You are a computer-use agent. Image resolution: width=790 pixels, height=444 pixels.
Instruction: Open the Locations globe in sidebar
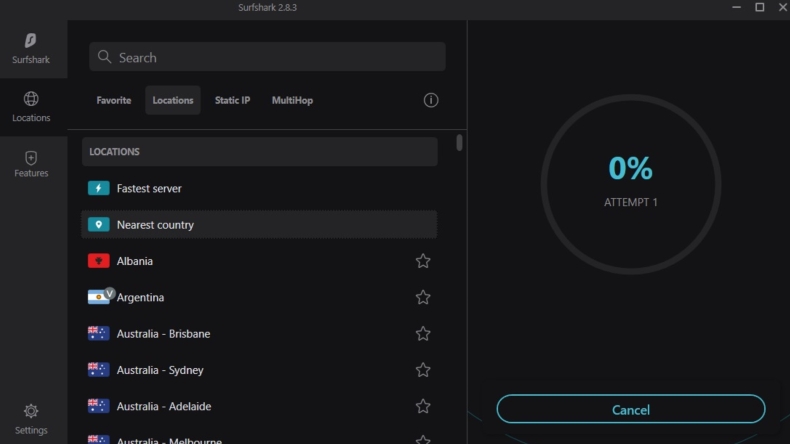[31, 106]
